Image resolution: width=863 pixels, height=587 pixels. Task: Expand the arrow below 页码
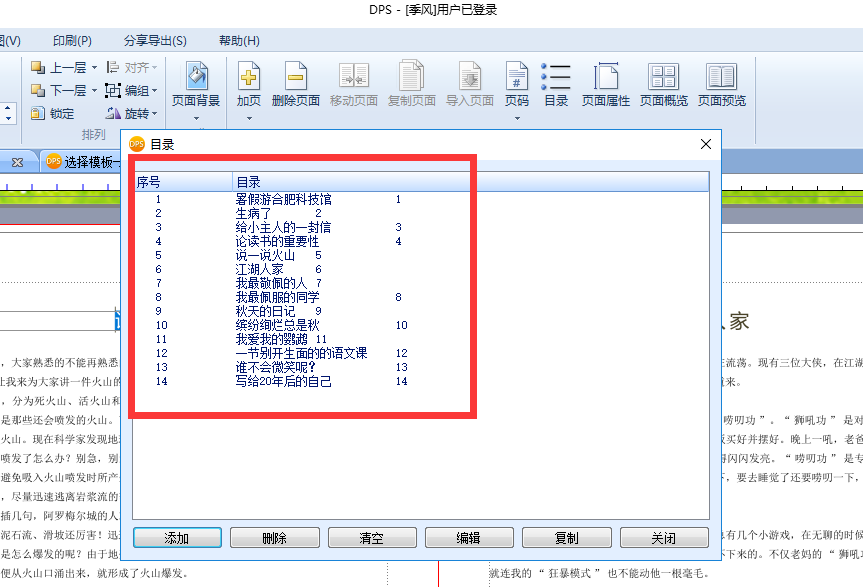click(x=517, y=118)
